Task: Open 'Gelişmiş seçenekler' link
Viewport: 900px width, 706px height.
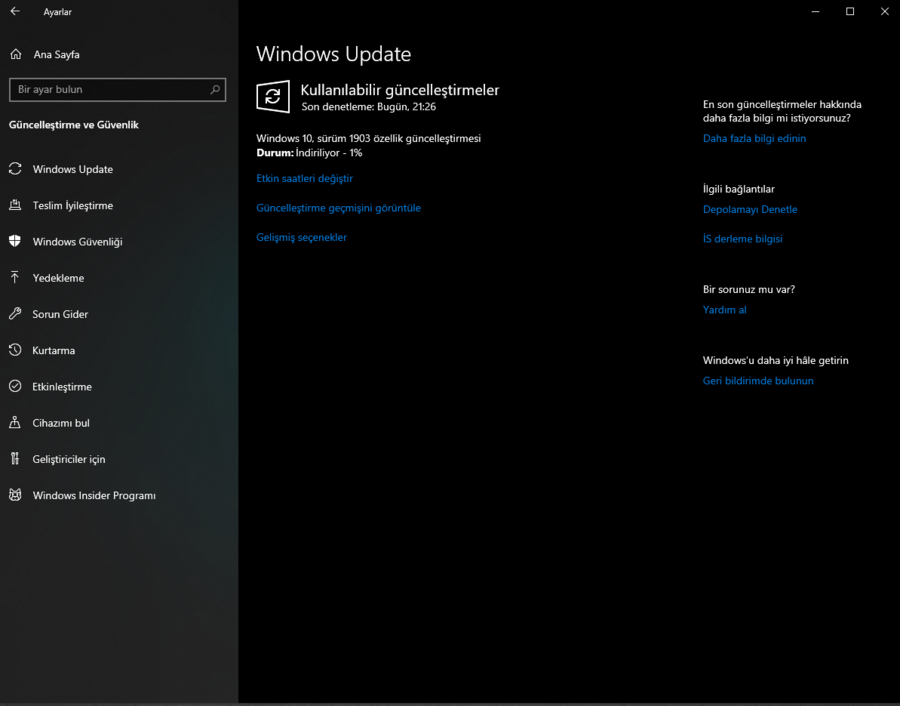Action: point(301,237)
